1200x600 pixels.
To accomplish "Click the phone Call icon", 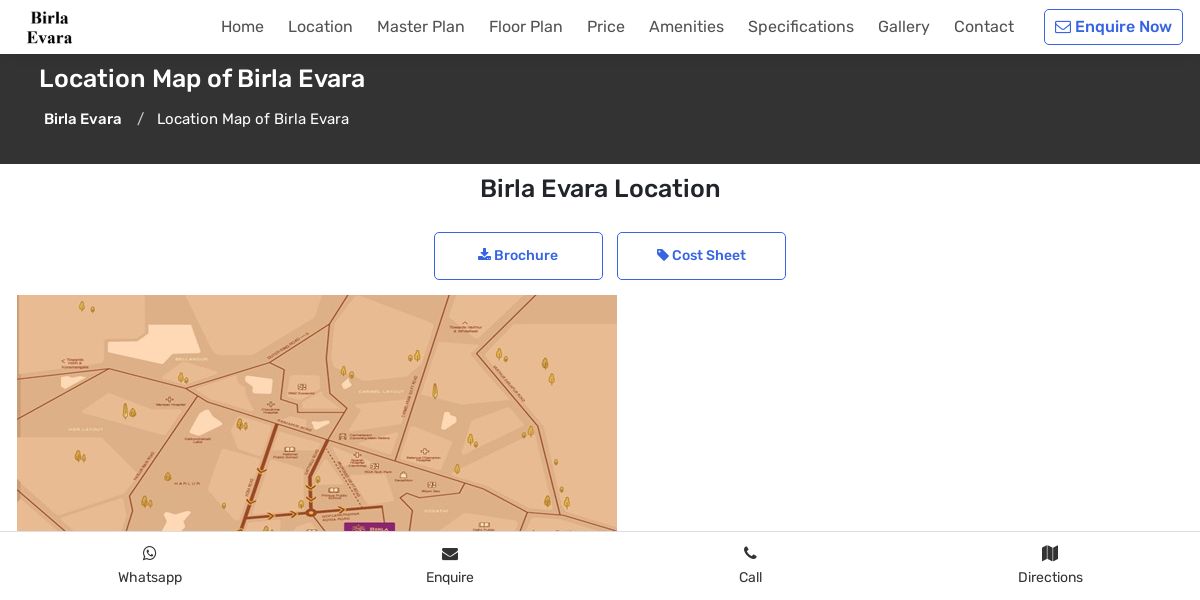I will (x=750, y=553).
